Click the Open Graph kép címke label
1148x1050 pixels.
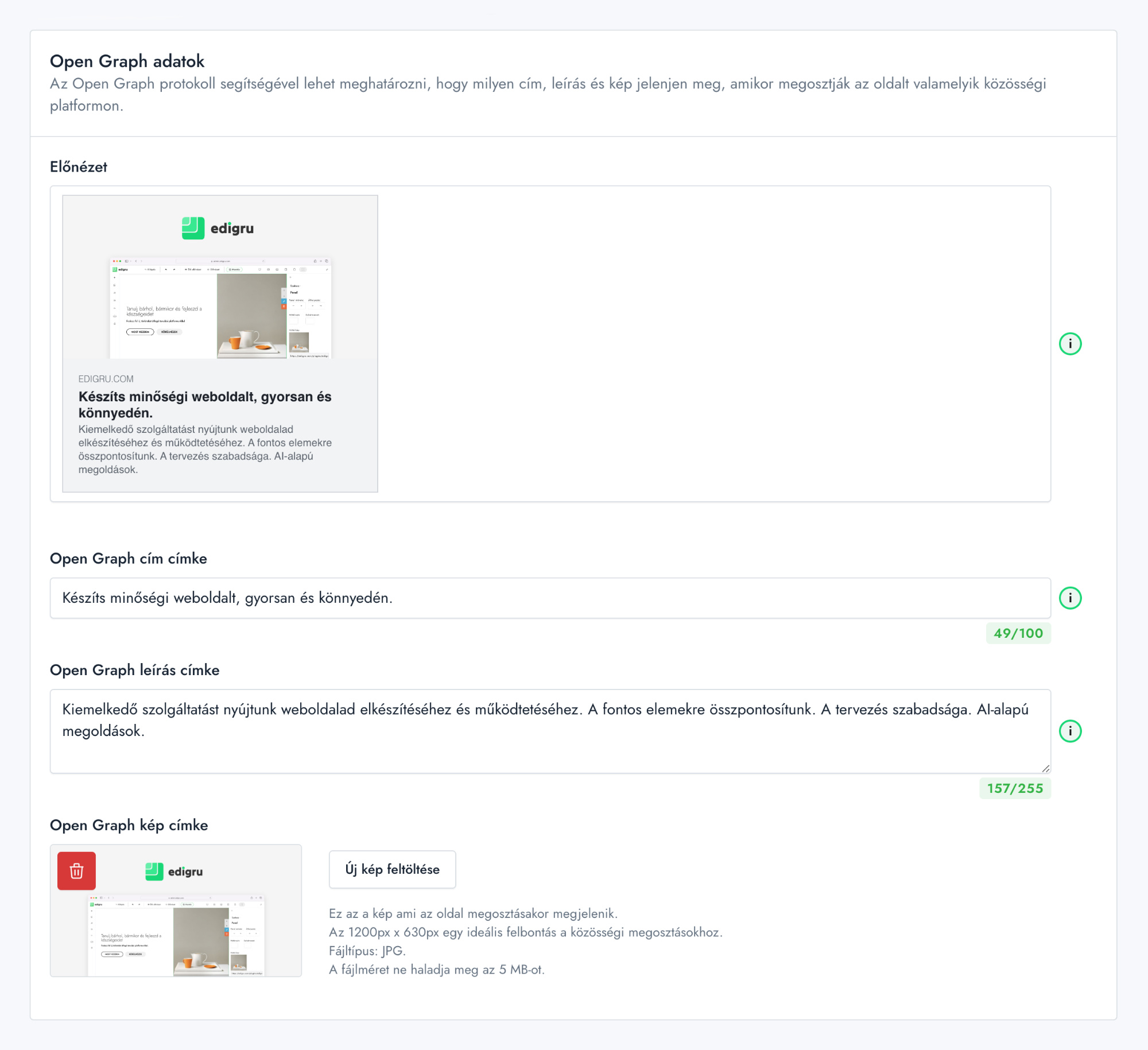click(x=129, y=825)
